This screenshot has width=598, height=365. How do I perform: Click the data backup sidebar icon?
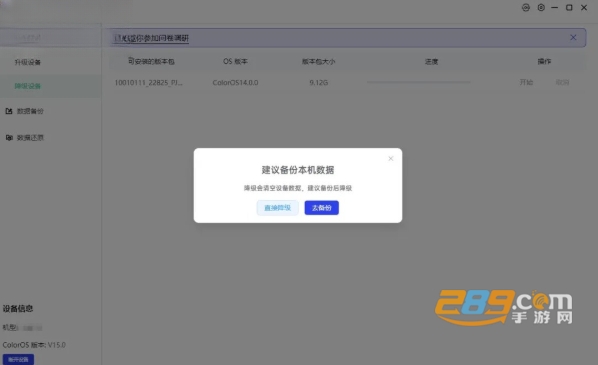pos(9,111)
